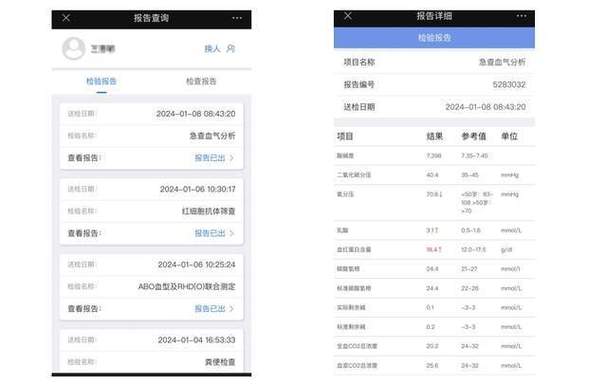Open the more options menu on the 报告详细 screen
The image size is (607, 384).
click(521, 16)
